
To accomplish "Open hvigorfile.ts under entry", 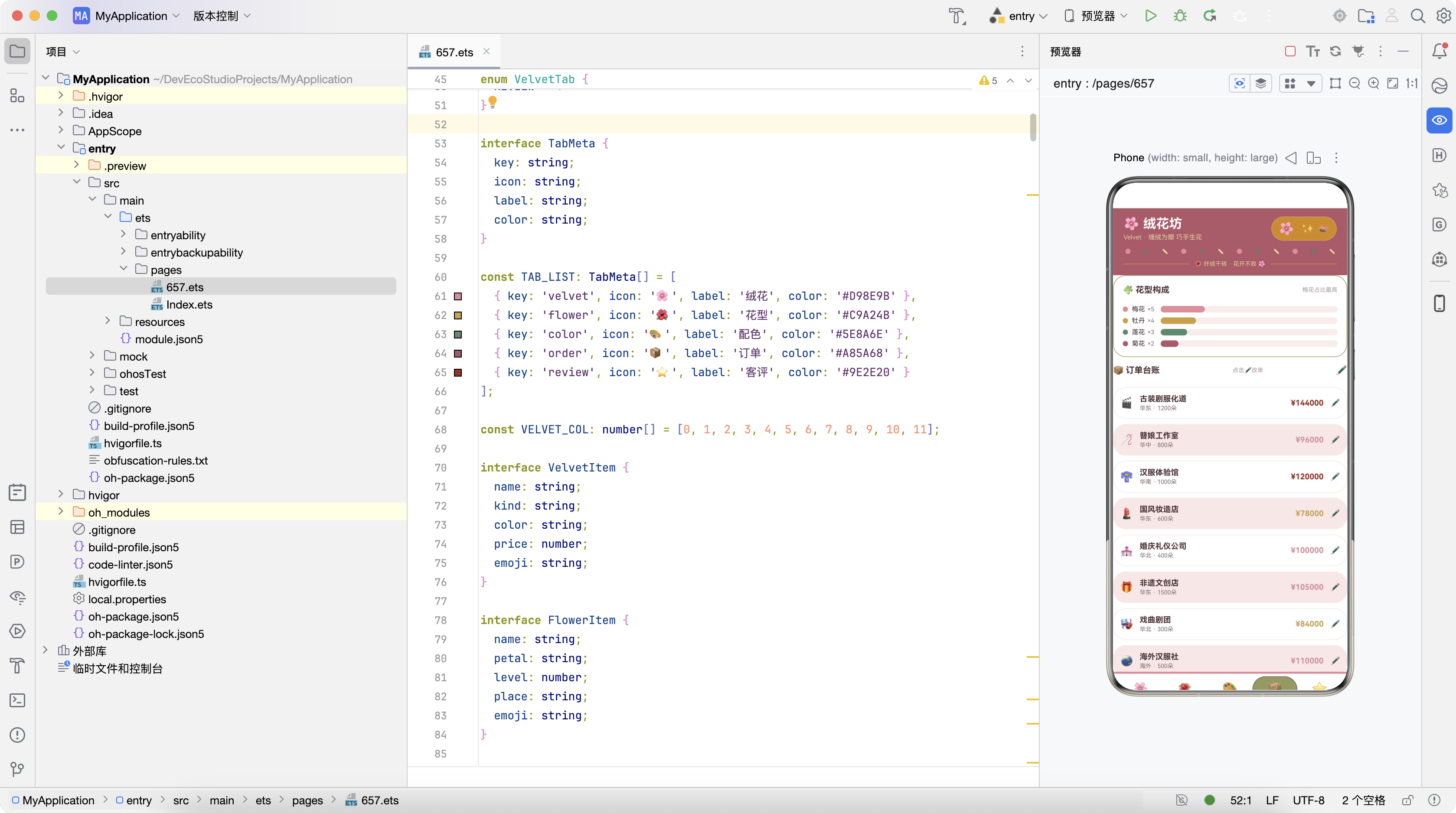I will [132, 443].
